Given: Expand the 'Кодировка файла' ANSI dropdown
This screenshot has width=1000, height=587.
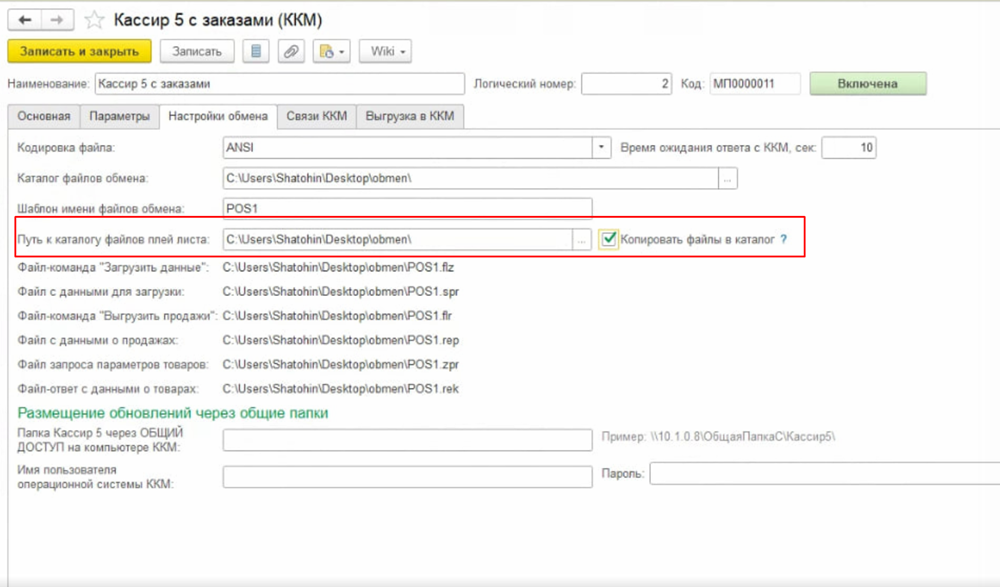Looking at the screenshot, I should (601, 148).
